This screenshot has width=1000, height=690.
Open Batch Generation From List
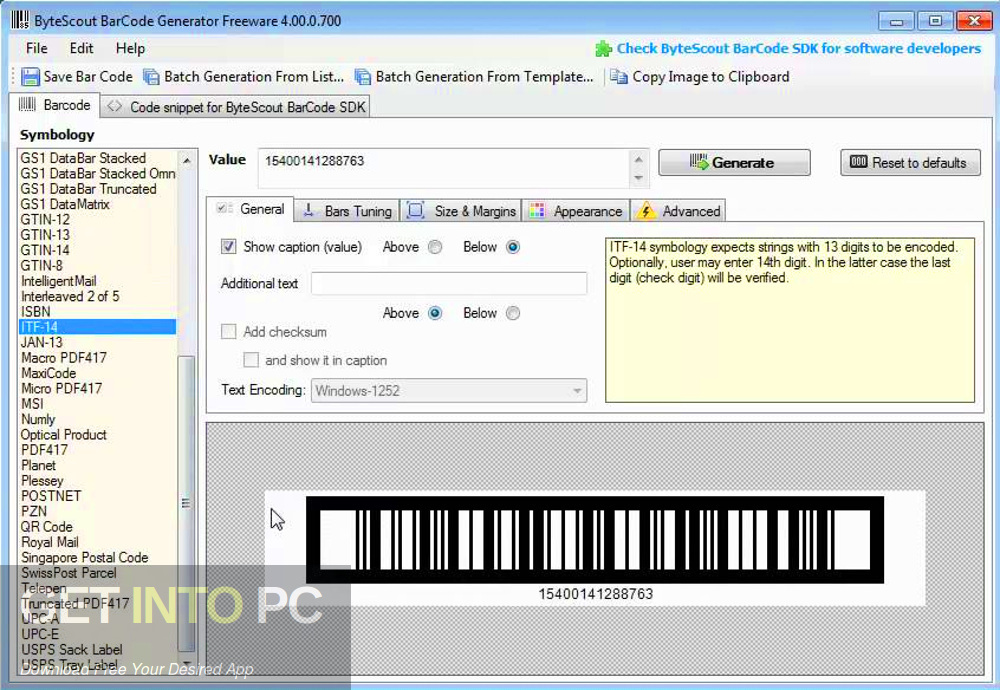(152, 76)
